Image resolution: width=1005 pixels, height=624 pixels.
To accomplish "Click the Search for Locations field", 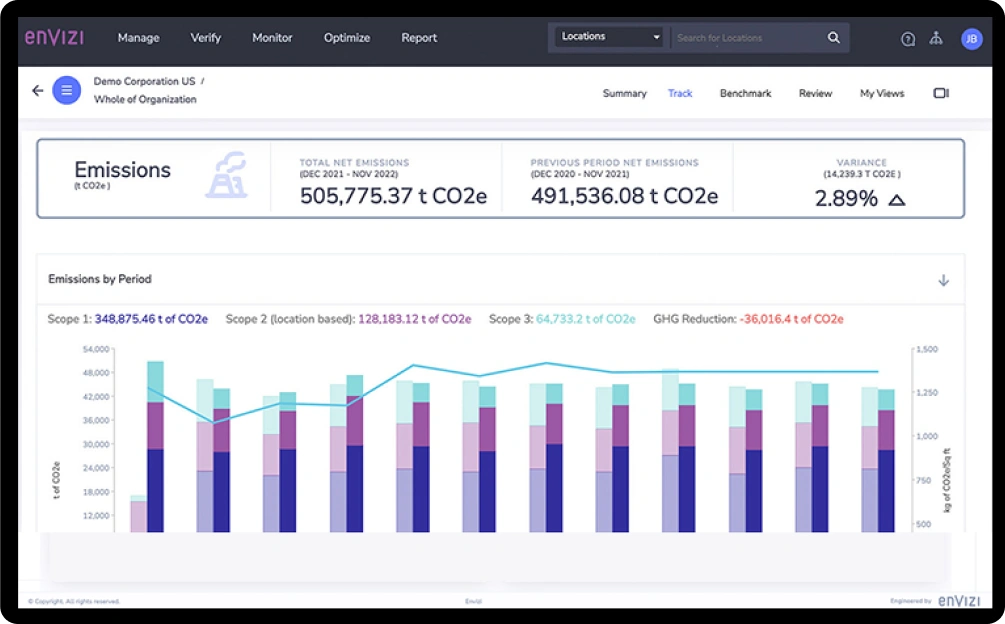I will click(x=748, y=38).
